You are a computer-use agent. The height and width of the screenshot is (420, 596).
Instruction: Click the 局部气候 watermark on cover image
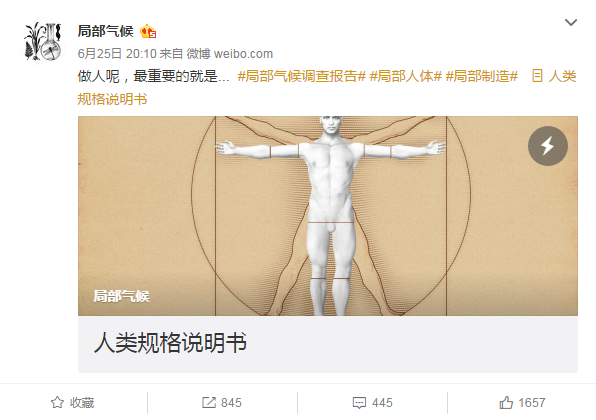(x=122, y=296)
